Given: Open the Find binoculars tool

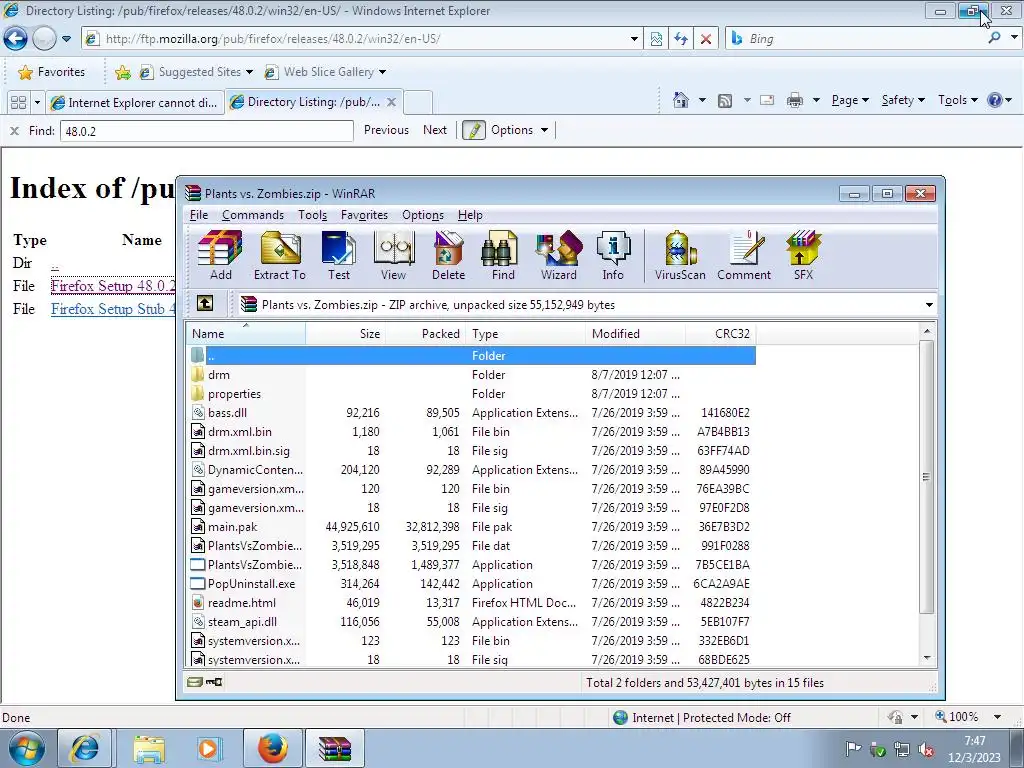Looking at the screenshot, I should pyautogui.click(x=503, y=255).
